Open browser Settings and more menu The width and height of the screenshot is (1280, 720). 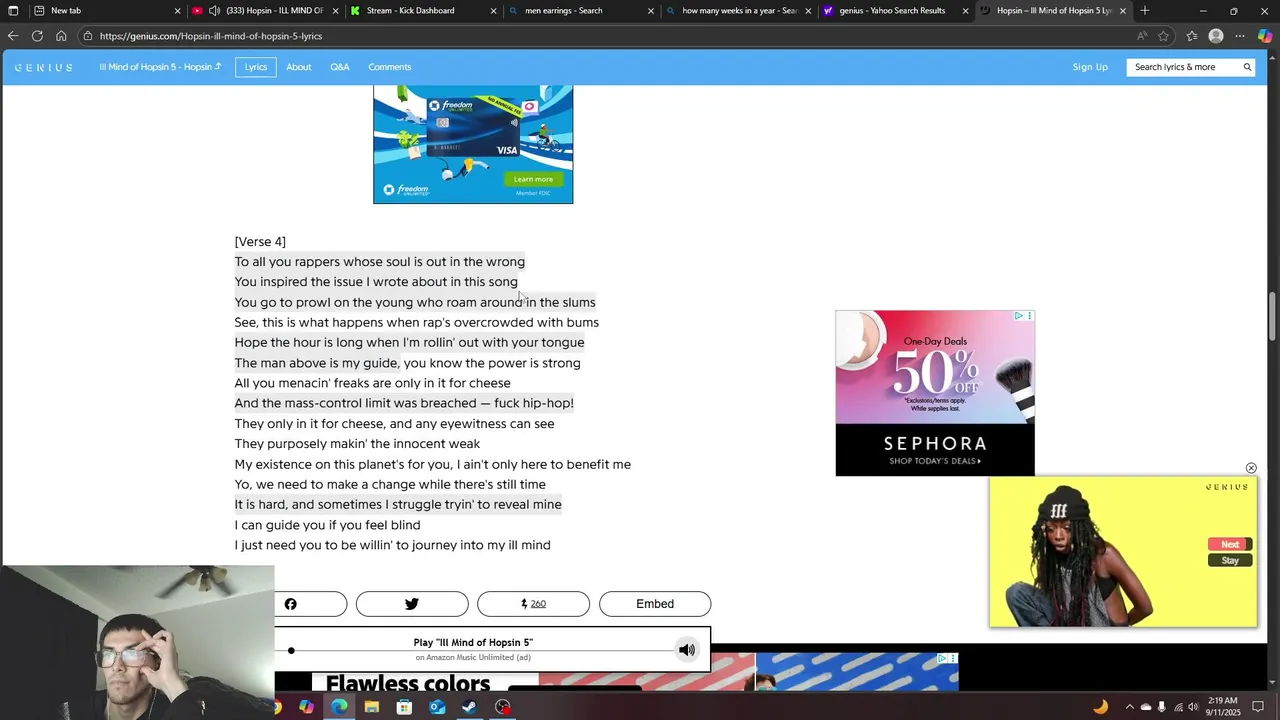1240,36
